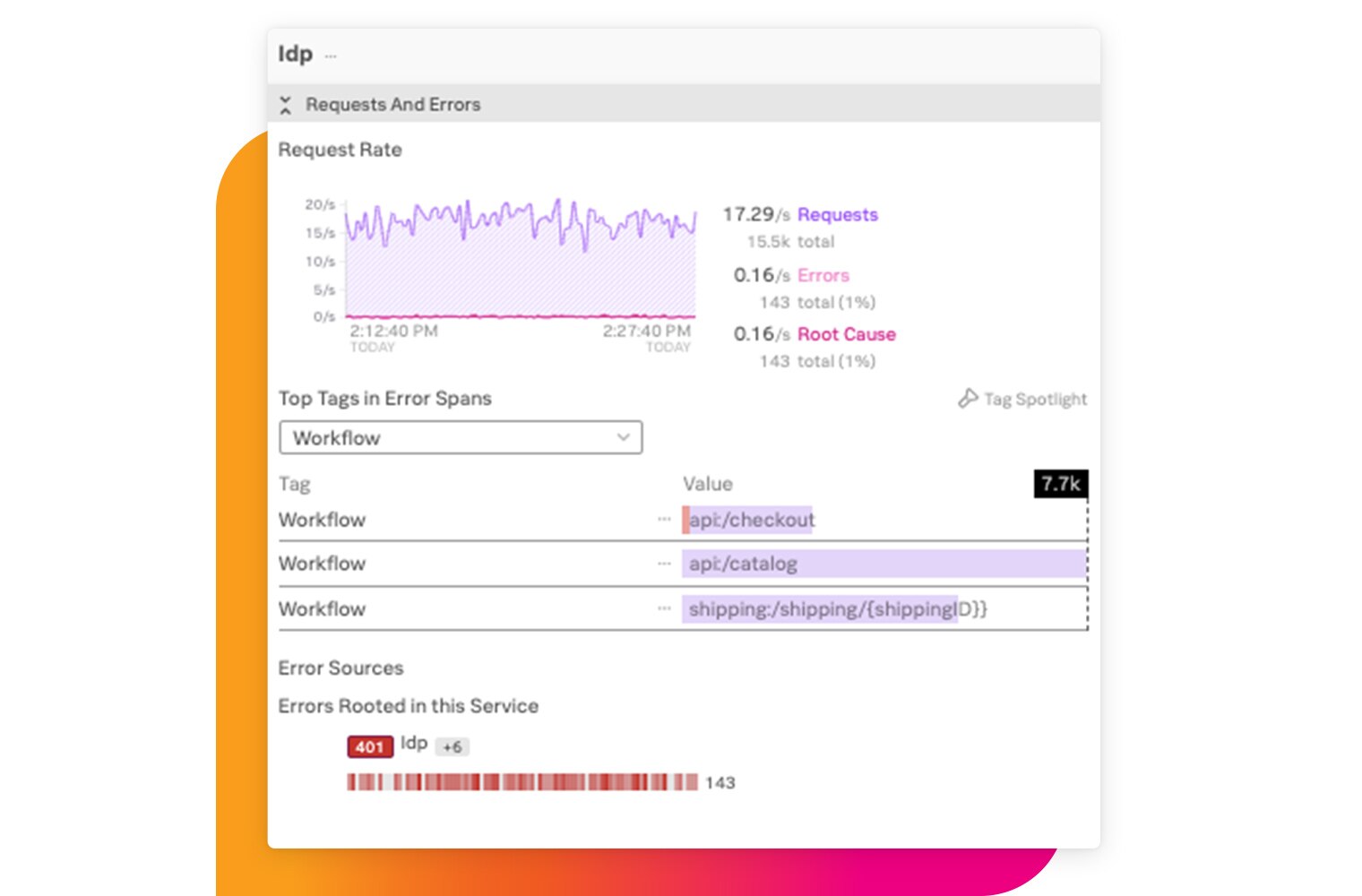Collapse the Requests And Errors section

click(x=286, y=105)
